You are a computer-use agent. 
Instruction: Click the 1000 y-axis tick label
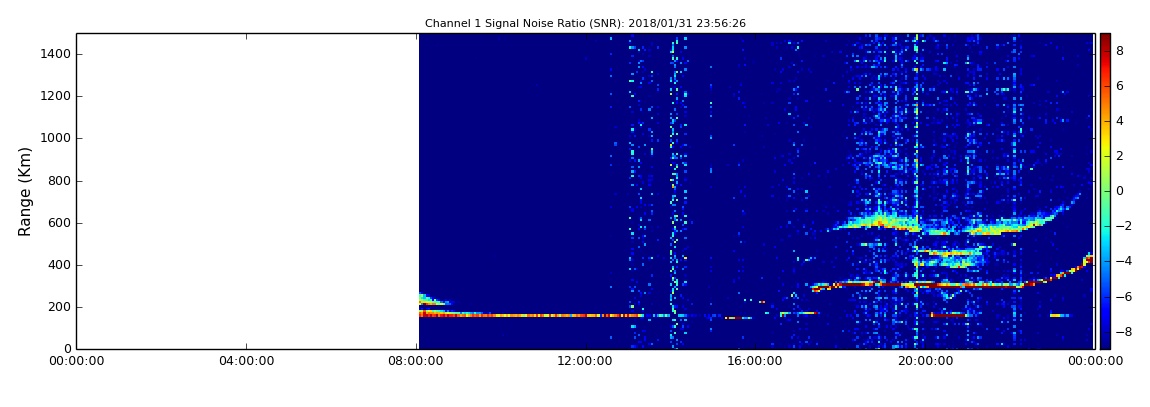click(x=56, y=139)
